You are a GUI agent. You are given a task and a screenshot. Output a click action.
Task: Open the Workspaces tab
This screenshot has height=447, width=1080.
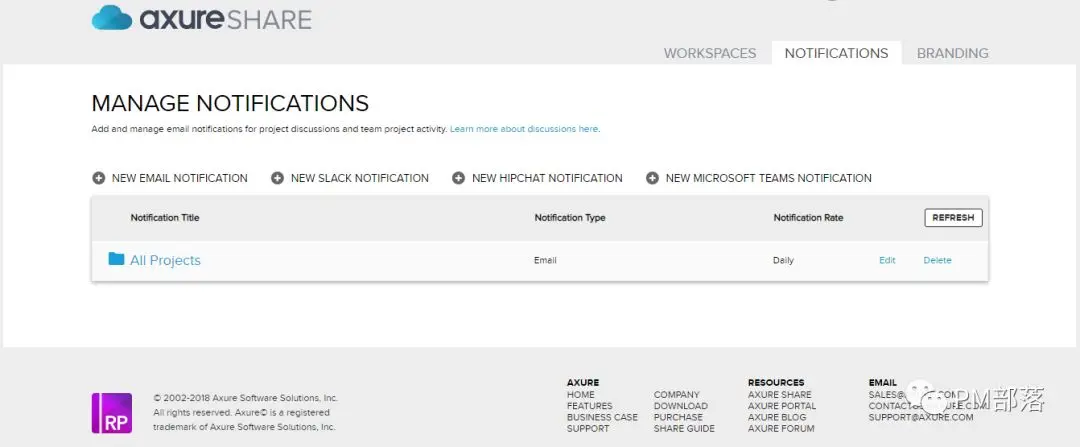[x=709, y=53]
